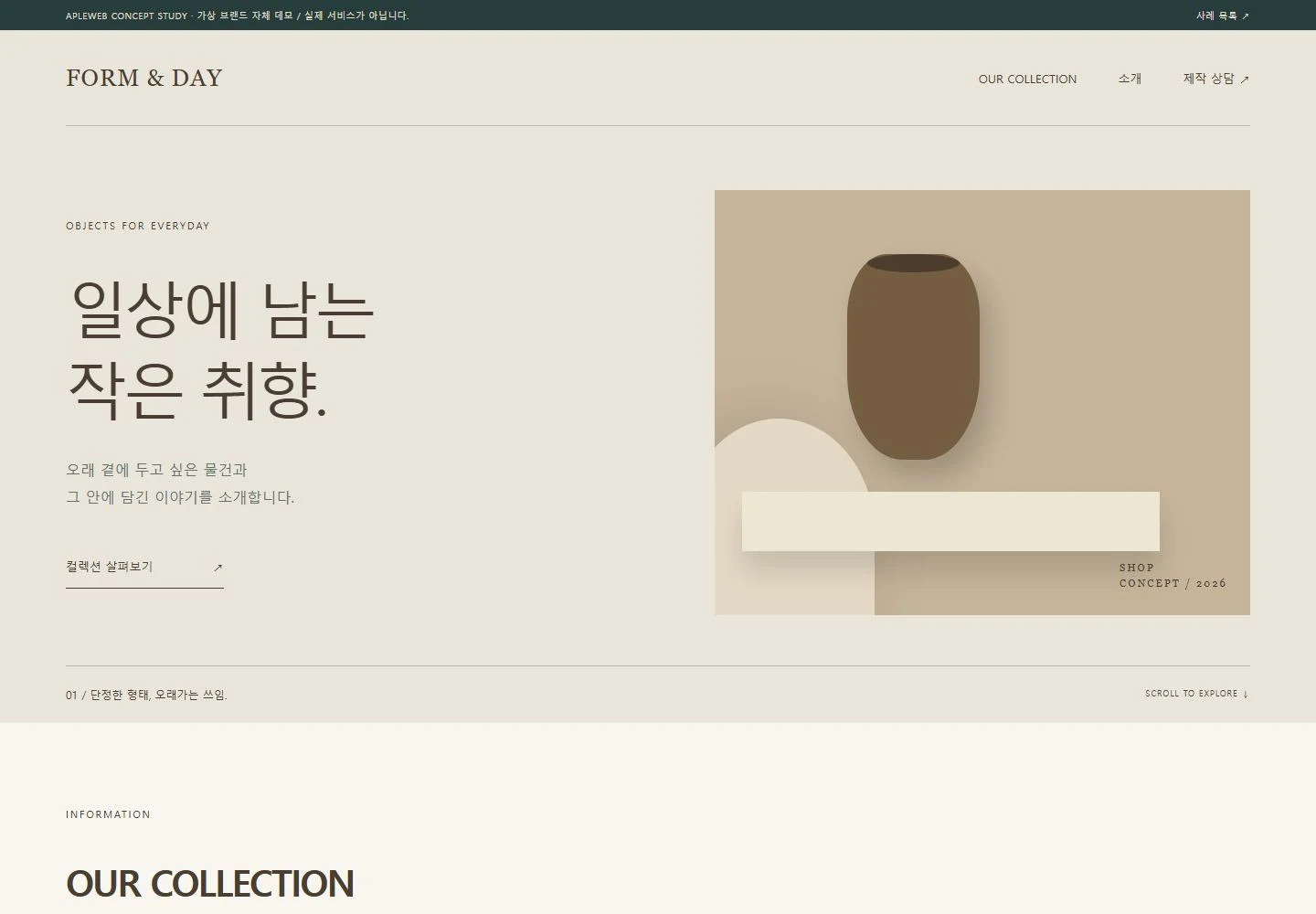Viewport: 1316px width, 914px height.
Task: Click the text 오래 곁에 두고 싶은 물건과
Action: pyautogui.click(x=156, y=470)
